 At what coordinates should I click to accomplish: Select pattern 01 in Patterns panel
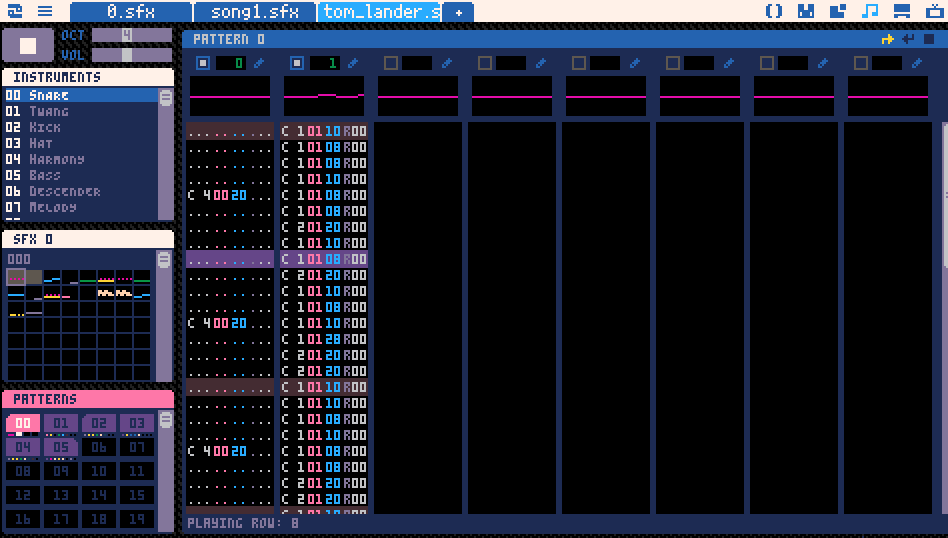click(61, 424)
